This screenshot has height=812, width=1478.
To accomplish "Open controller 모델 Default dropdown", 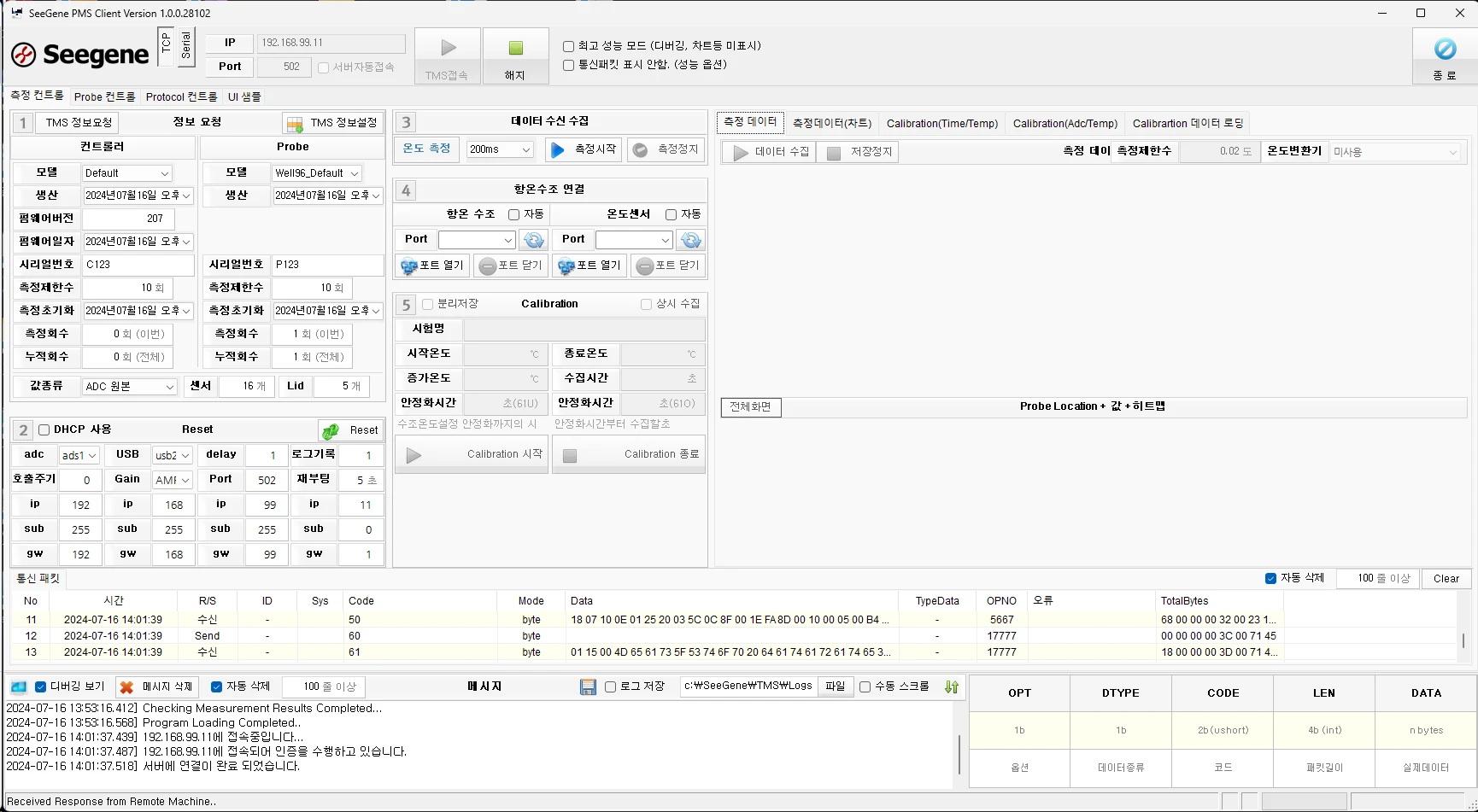I will coord(127,172).
